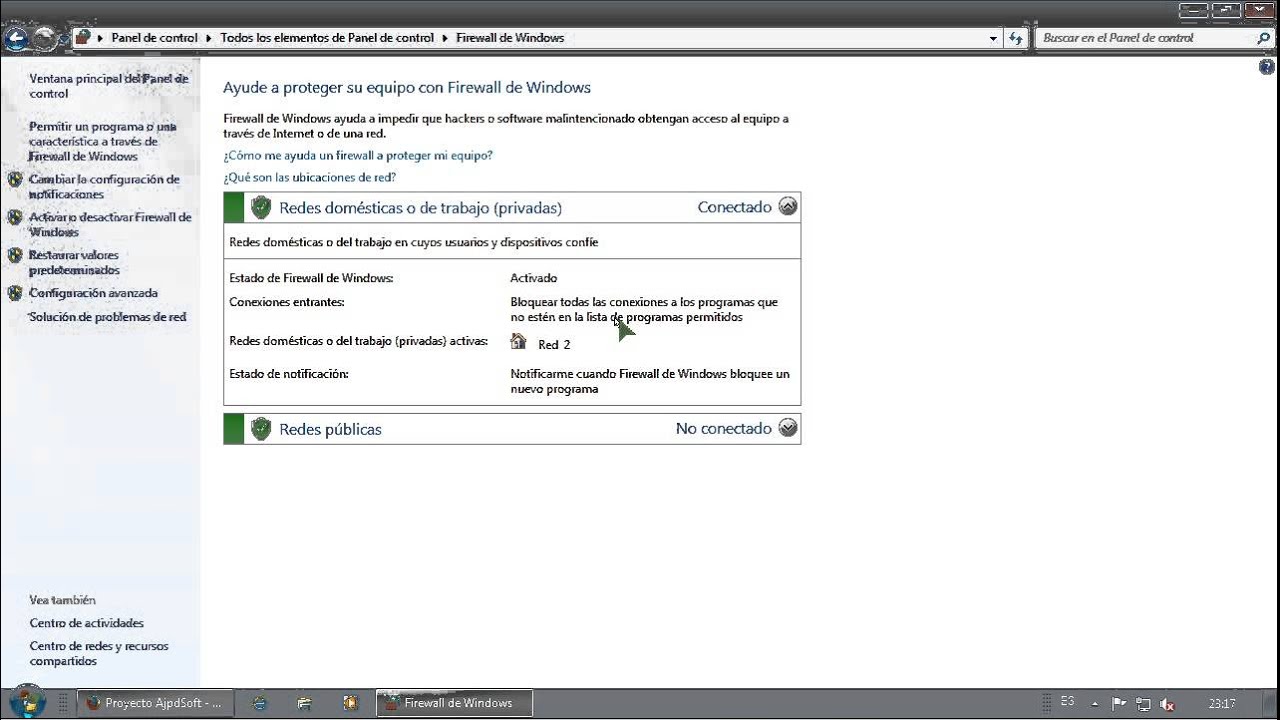Collapse the Redes domésticas o de trabajo section
The height and width of the screenshot is (720, 1280).
tap(788, 207)
